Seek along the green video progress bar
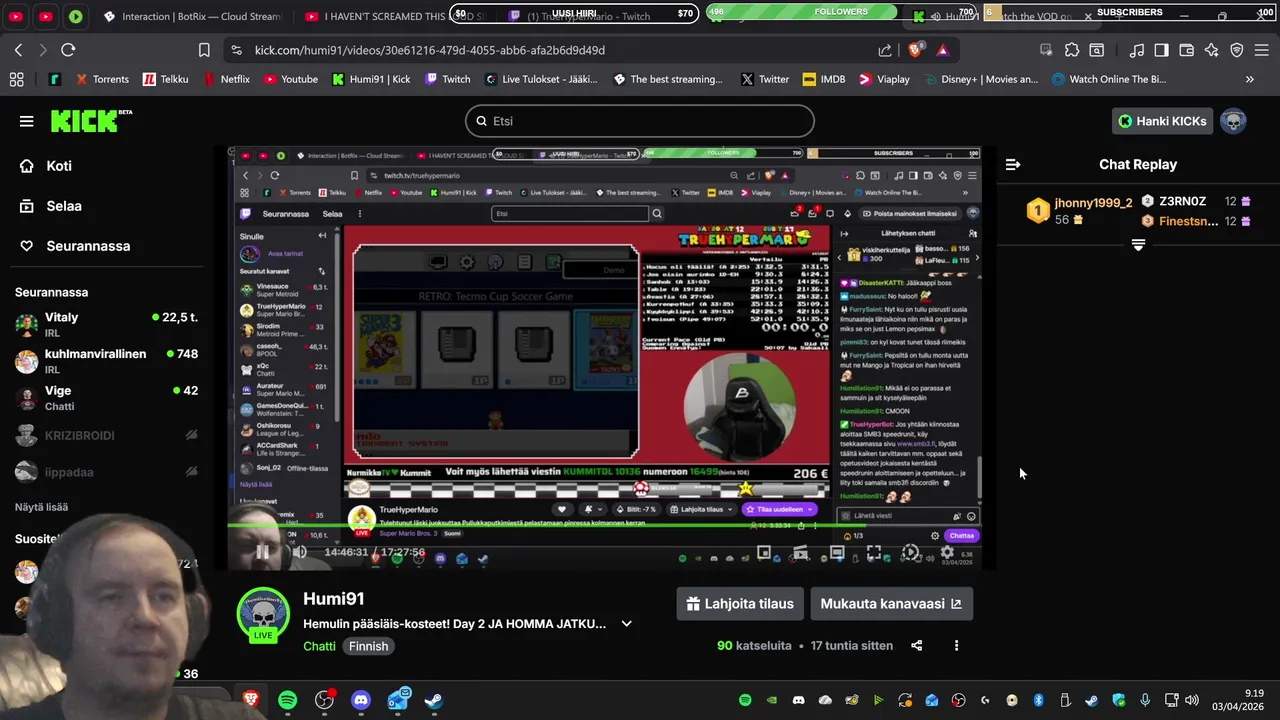The image size is (1280, 720). click(605, 526)
